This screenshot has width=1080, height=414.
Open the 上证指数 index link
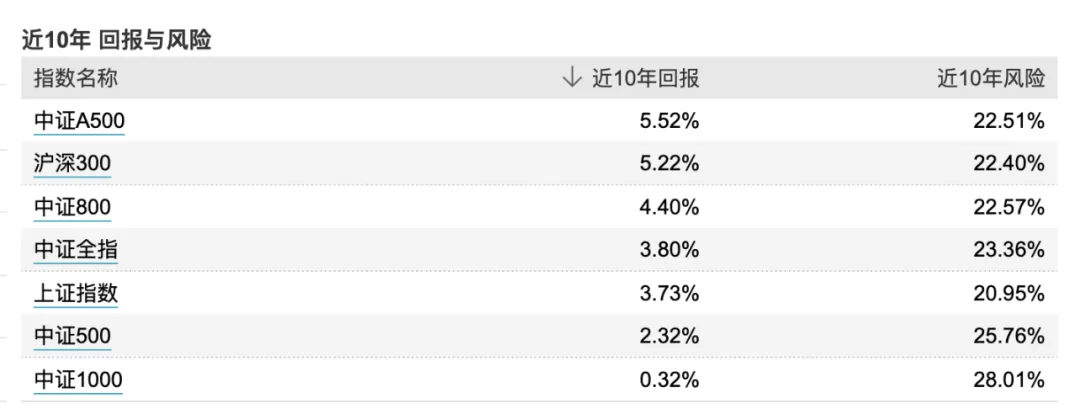76,293
